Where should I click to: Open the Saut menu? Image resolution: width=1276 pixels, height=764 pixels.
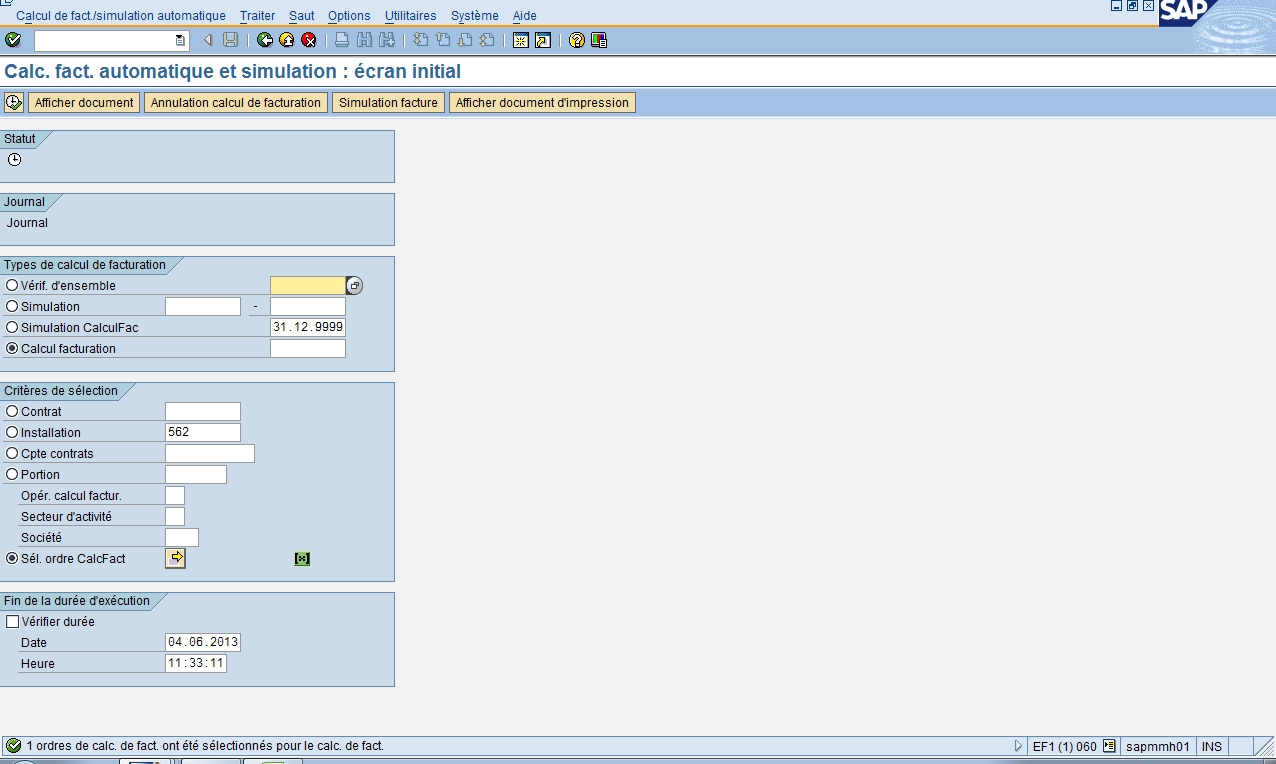pyautogui.click(x=302, y=16)
